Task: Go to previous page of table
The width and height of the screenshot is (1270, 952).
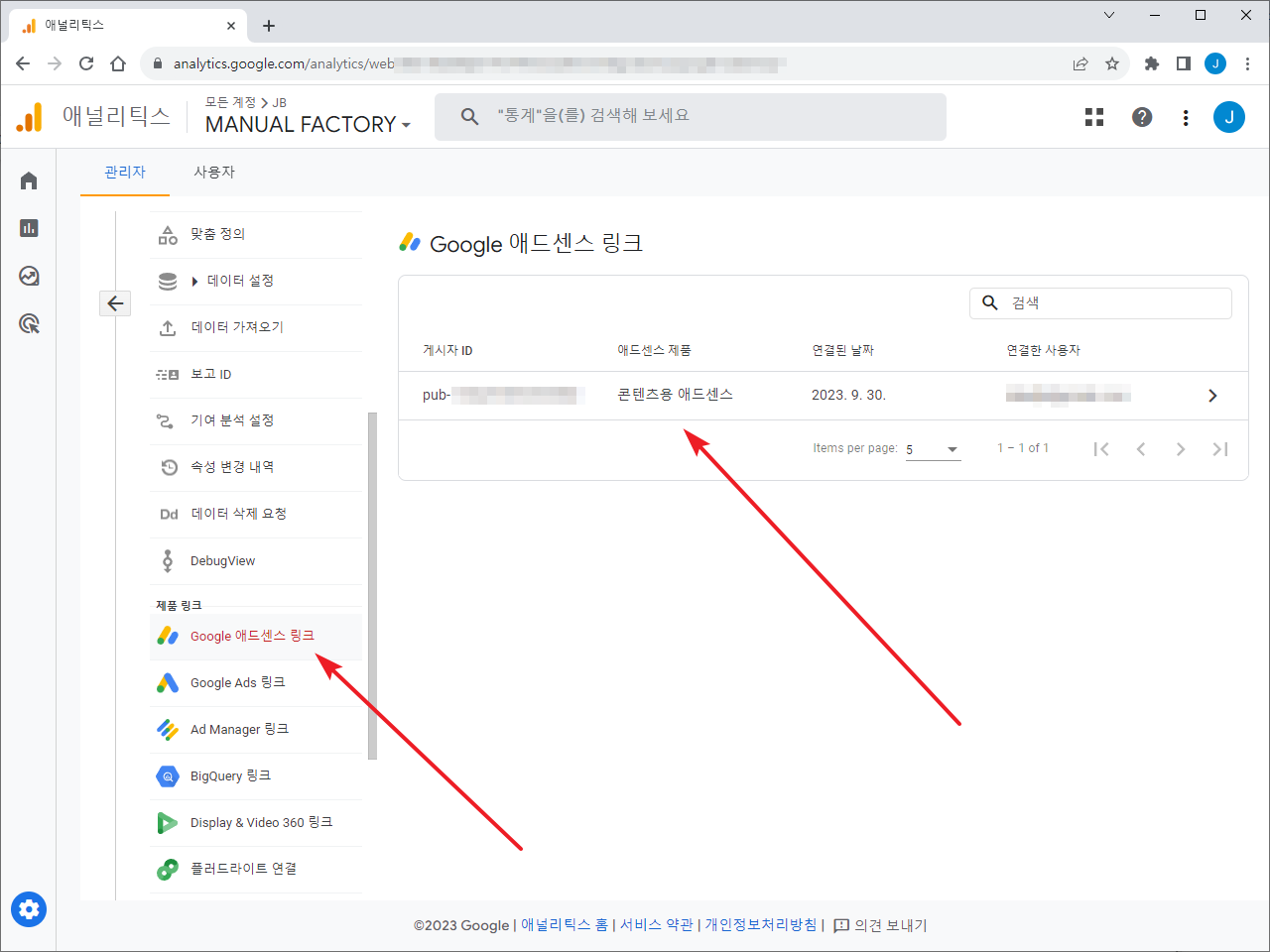Action: coord(1141,449)
